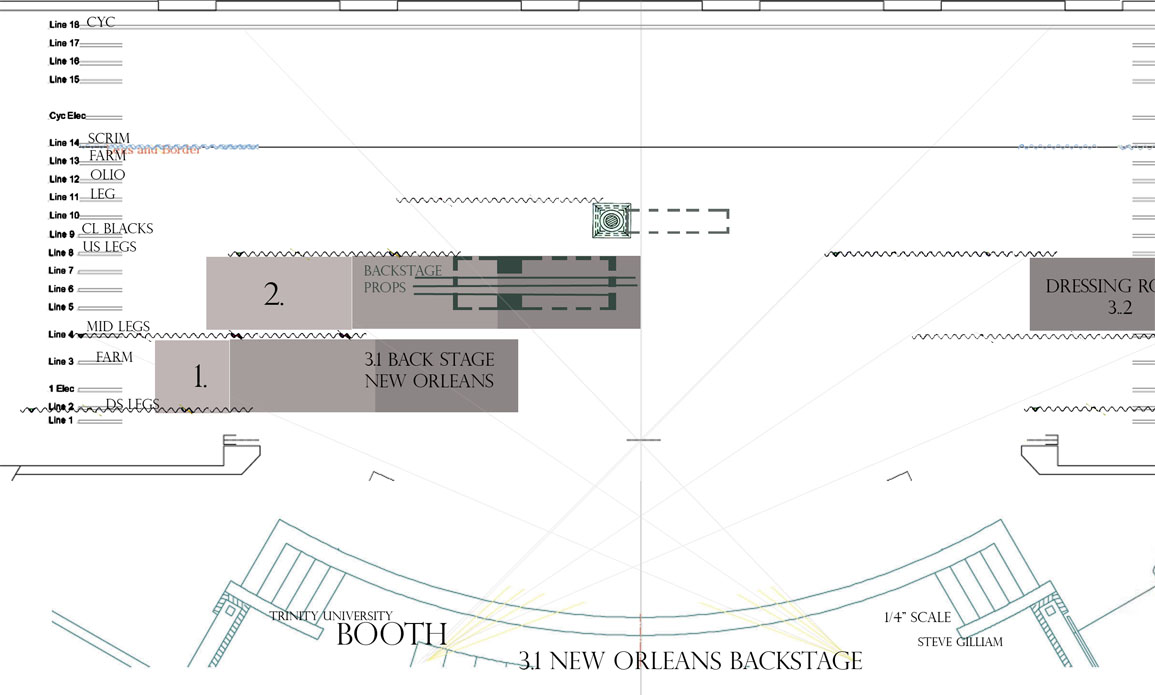Select the 3.1 New Orleans Backstage title

[690, 661]
